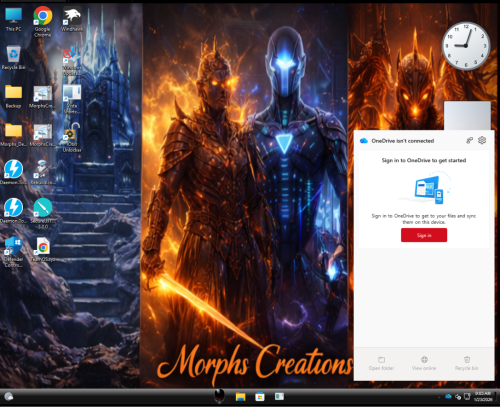
Task: Open the SecureUXTheme 3.0.0 shortcut
Action: (x=43, y=213)
